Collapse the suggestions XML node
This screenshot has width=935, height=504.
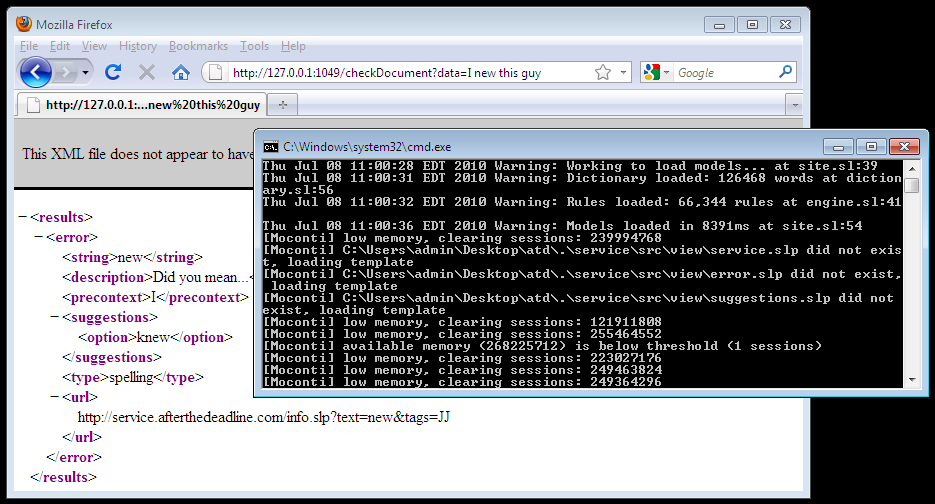(x=55, y=317)
